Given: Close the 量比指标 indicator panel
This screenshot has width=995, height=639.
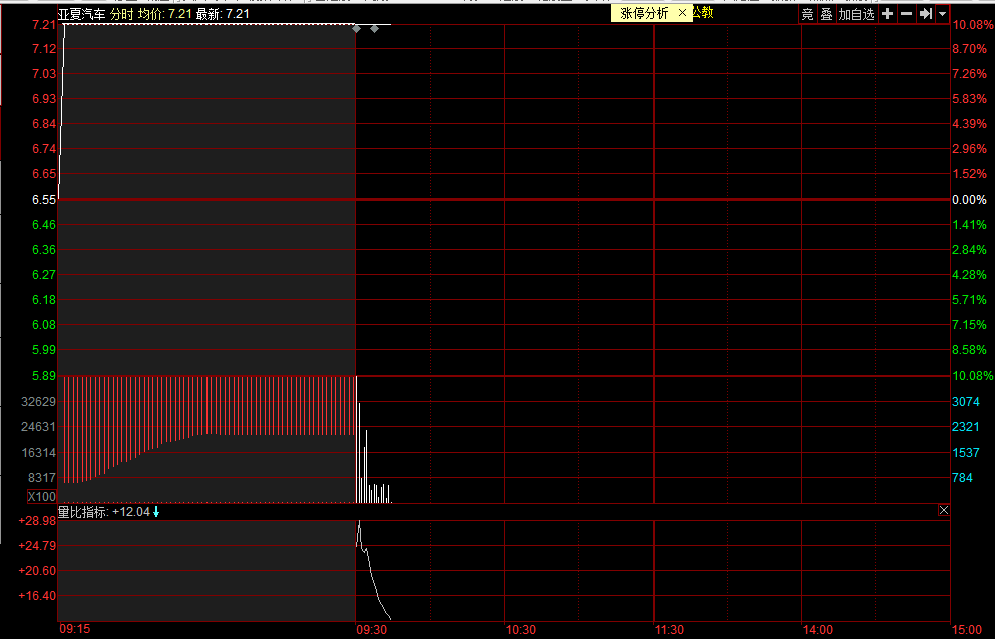Looking at the screenshot, I should click(x=943, y=511).
